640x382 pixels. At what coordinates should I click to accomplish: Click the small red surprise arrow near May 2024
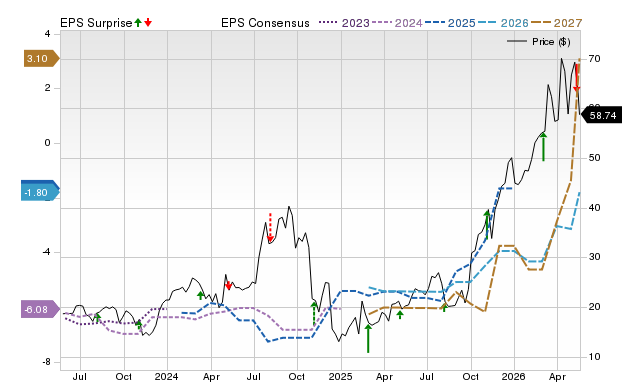coord(229,286)
